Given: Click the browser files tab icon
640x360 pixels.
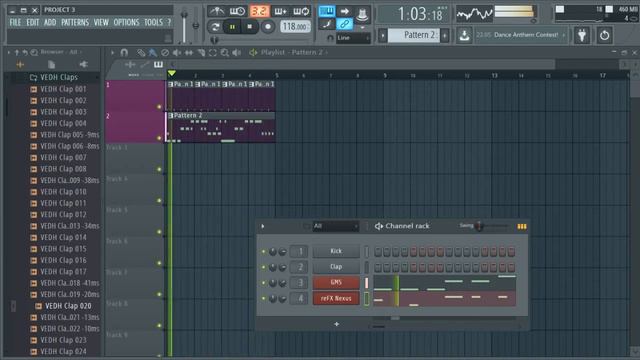Looking at the screenshot, I should click(51, 64).
